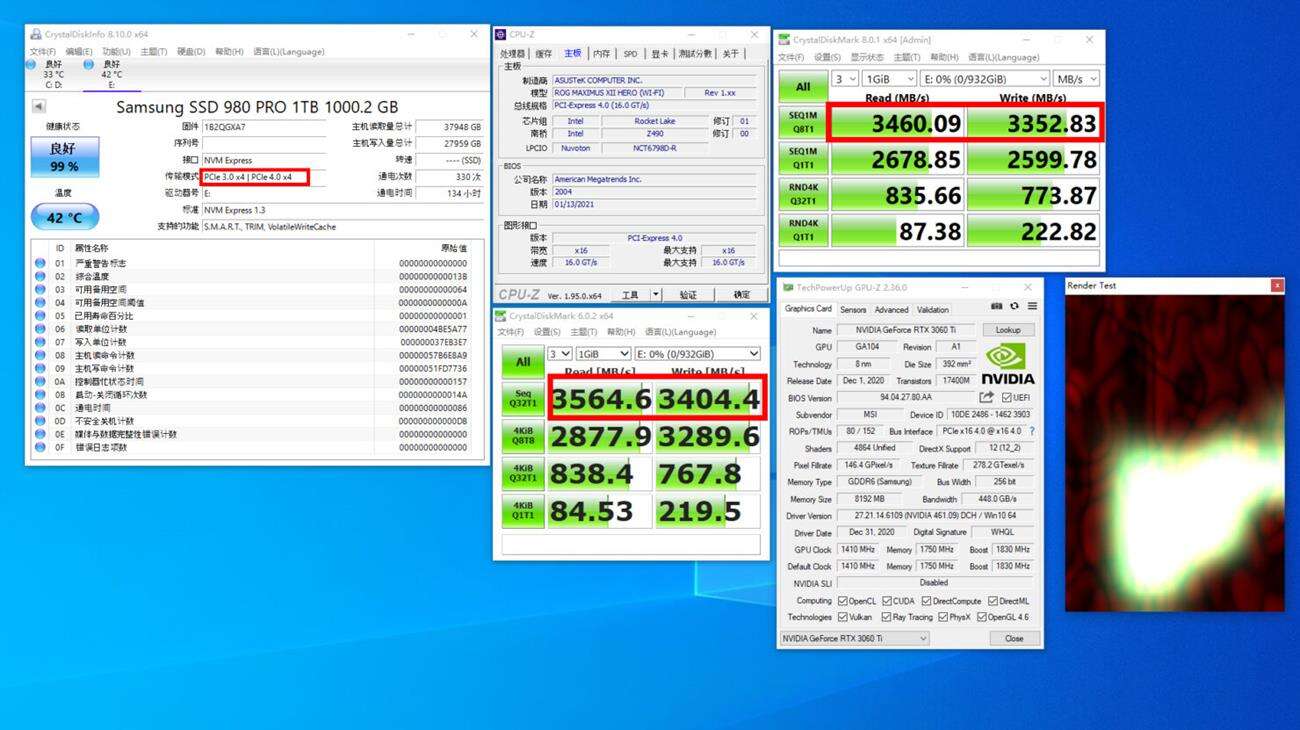The image size is (1300, 730).
Task: Click CrystalDiskInfo previous disk arrow
Action: [39, 107]
